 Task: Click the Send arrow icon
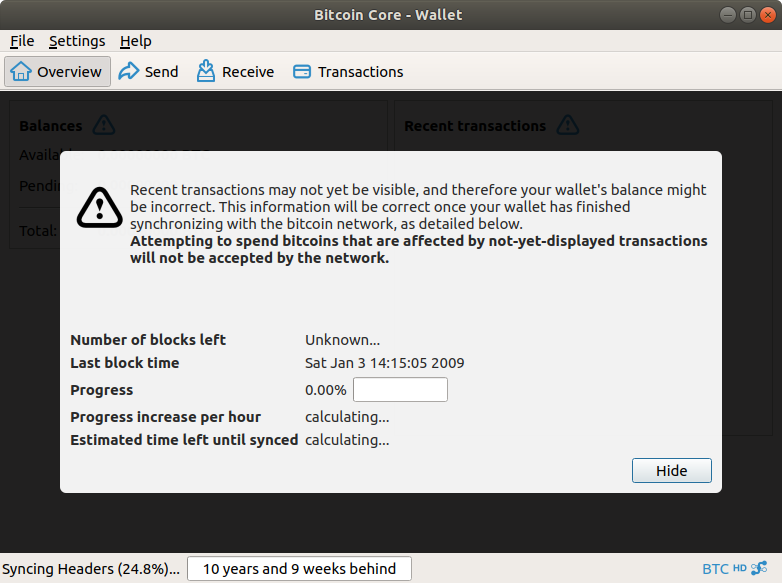pos(128,71)
